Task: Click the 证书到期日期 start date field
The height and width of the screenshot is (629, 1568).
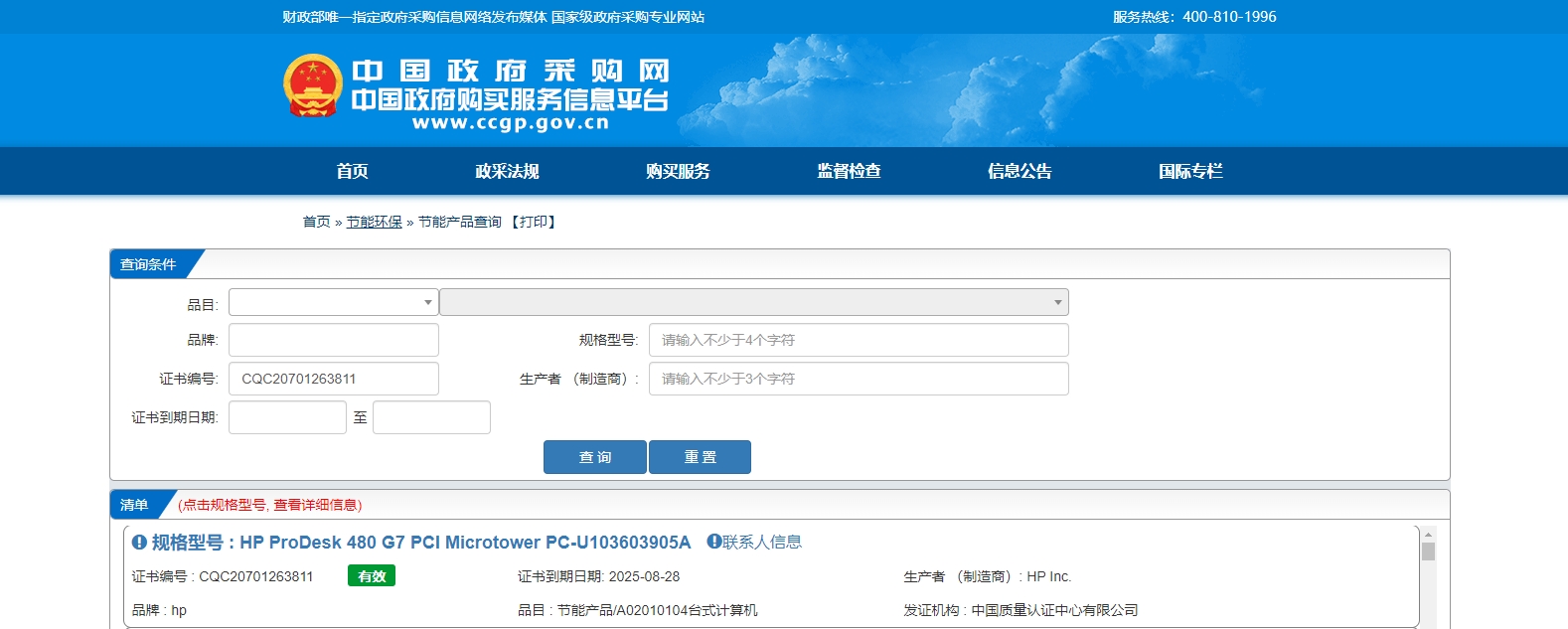Action: 287,417
